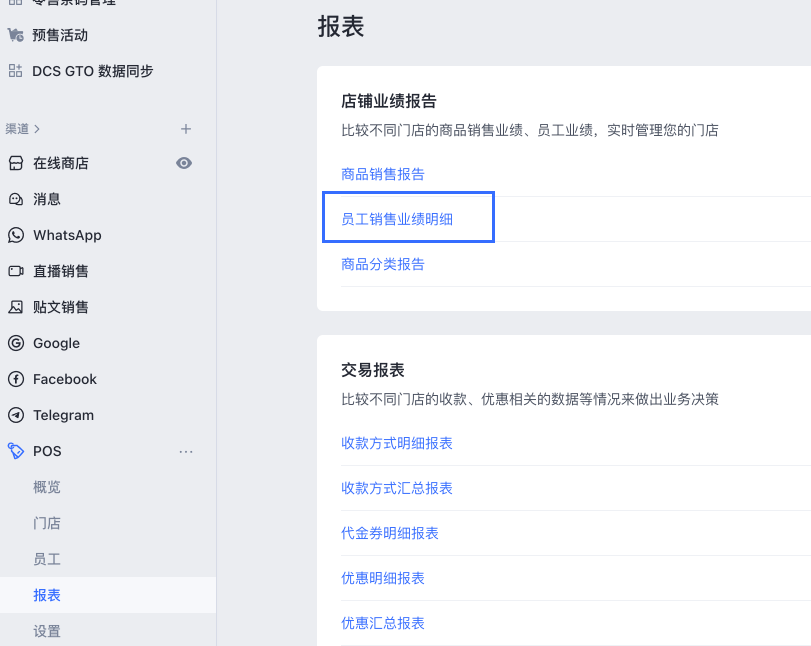The height and width of the screenshot is (646, 811).
Task: Expand the 渠道 channels chevron
Action: pyautogui.click(x=37, y=129)
